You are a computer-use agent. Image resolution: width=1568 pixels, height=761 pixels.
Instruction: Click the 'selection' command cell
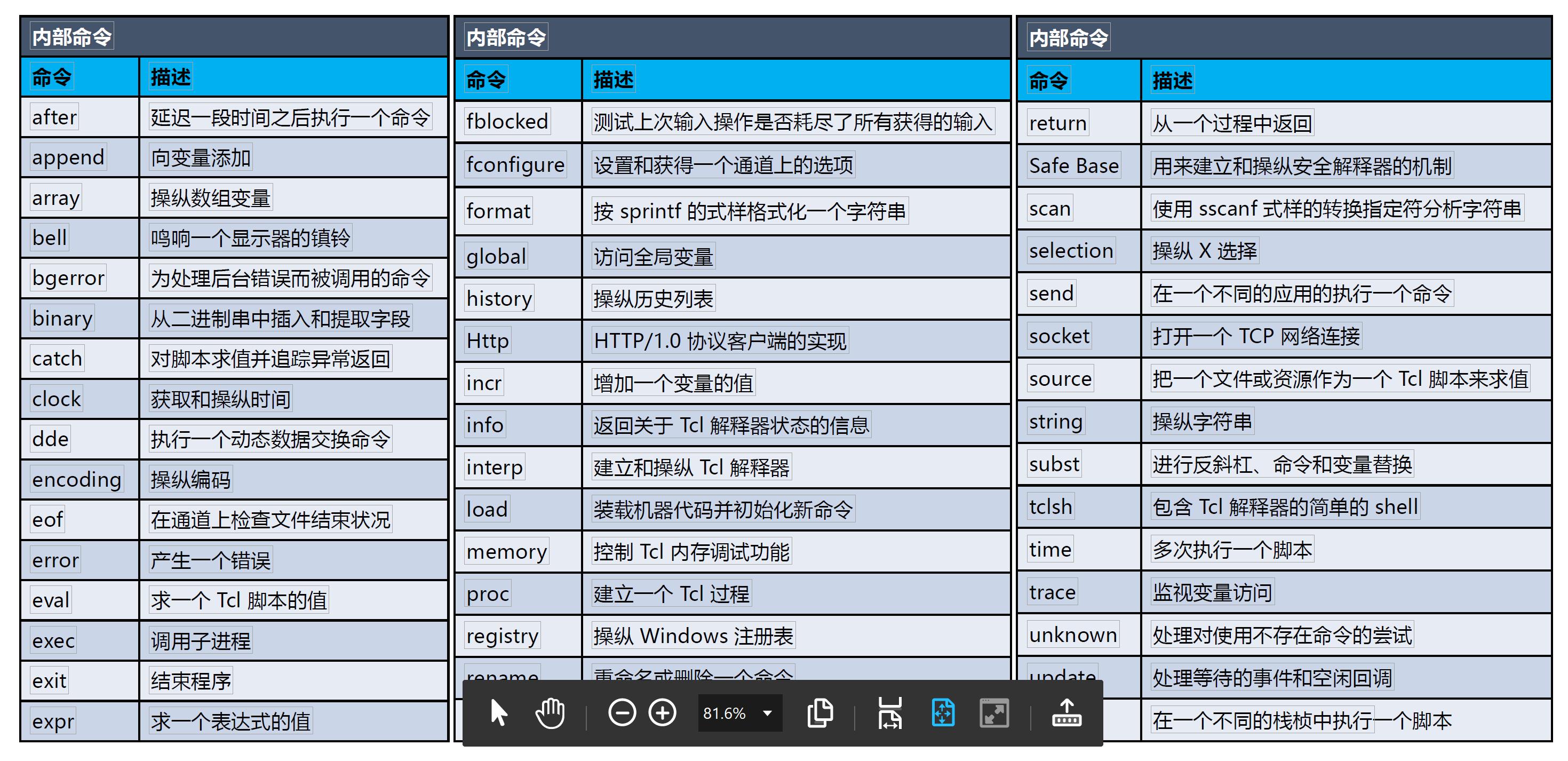(1079, 251)
